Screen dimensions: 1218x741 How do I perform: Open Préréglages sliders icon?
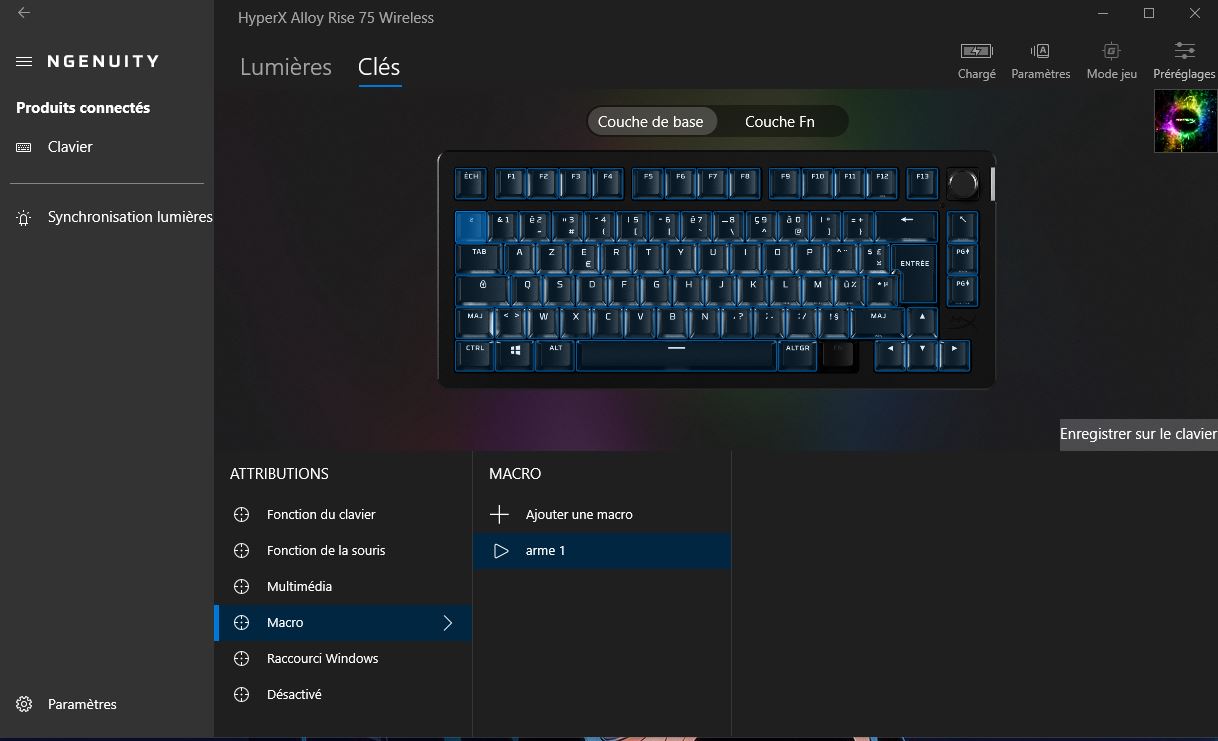(1185, 51)
